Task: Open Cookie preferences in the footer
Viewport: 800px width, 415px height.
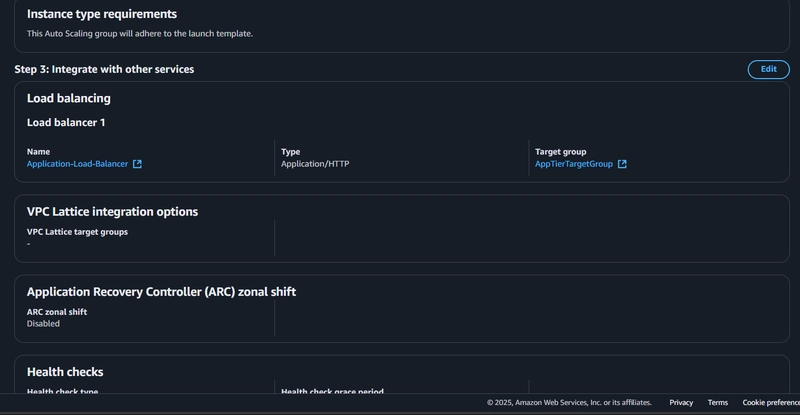Action: pyautogui.click(x=771, y=403)
